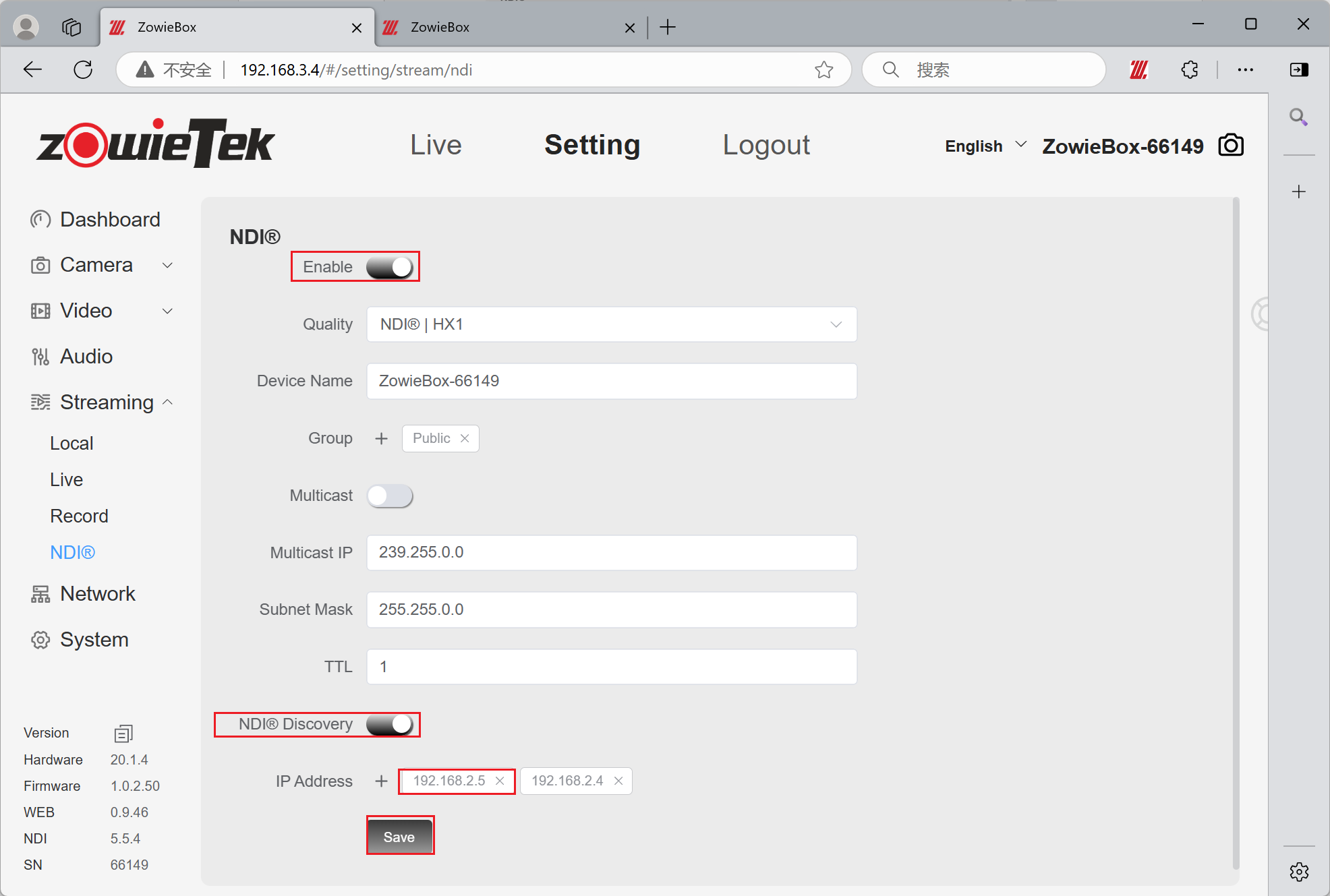The height and width of the screenshot is (896, 1330).
Task: Remove the Public group tag
Action: pyautogui.click(x=465, y=439)
